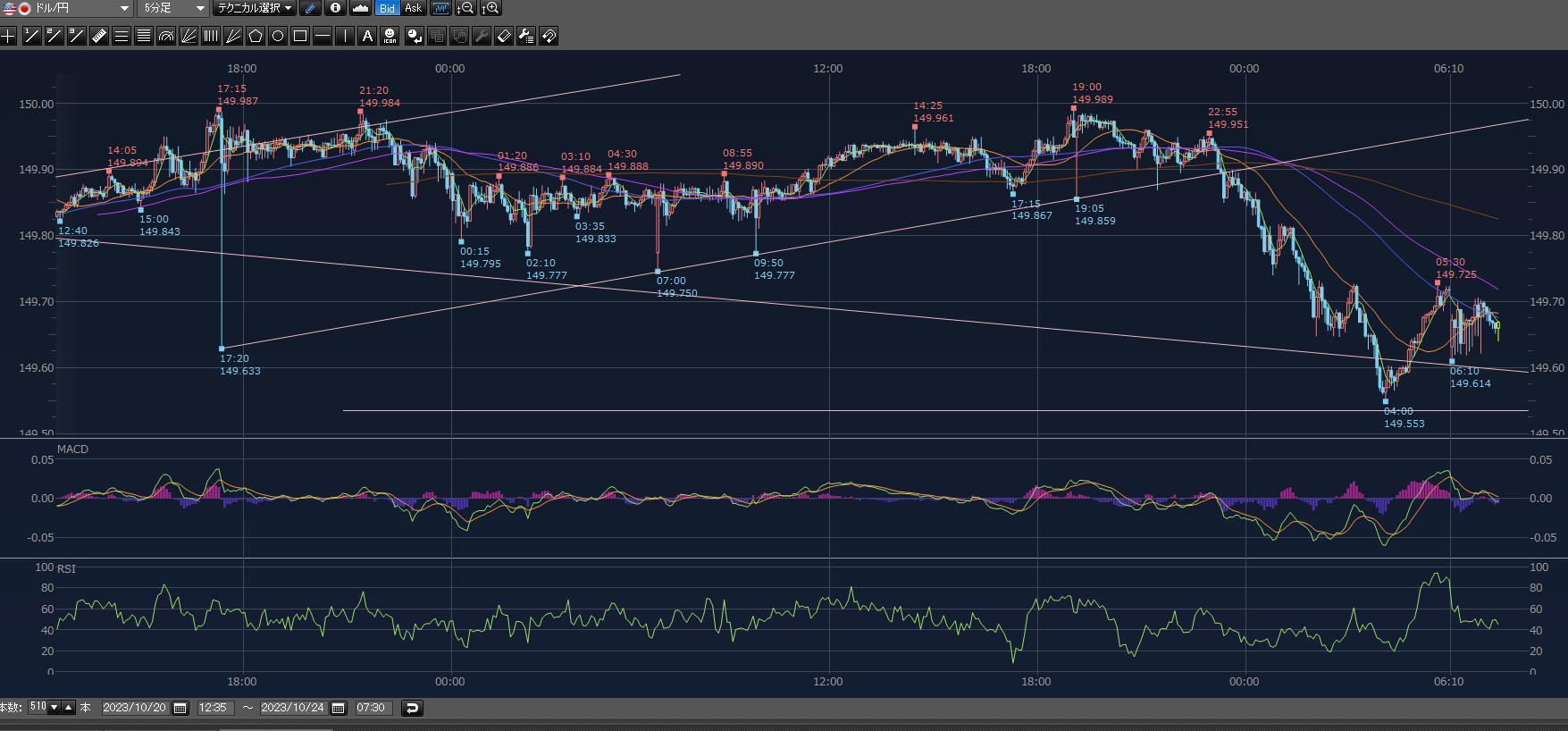The image size is (1568, 731).
Task: Select the ellipse drawing tool
Action: coord(278,36)
